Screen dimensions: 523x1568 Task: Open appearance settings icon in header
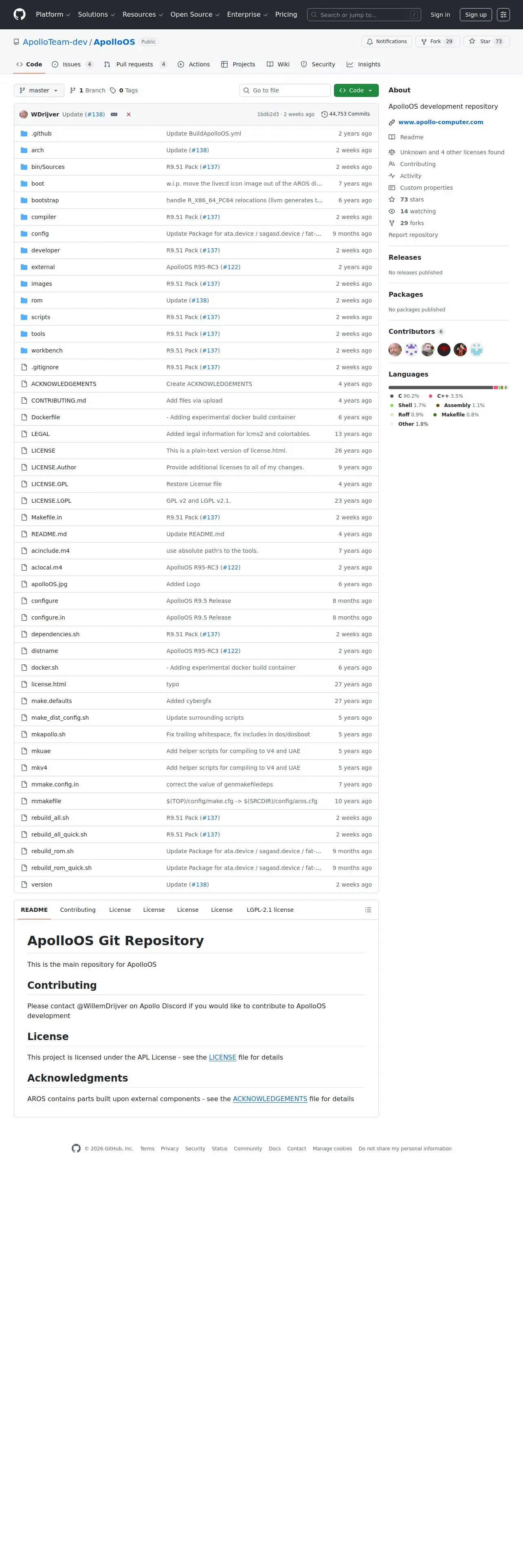click(503, 15)
